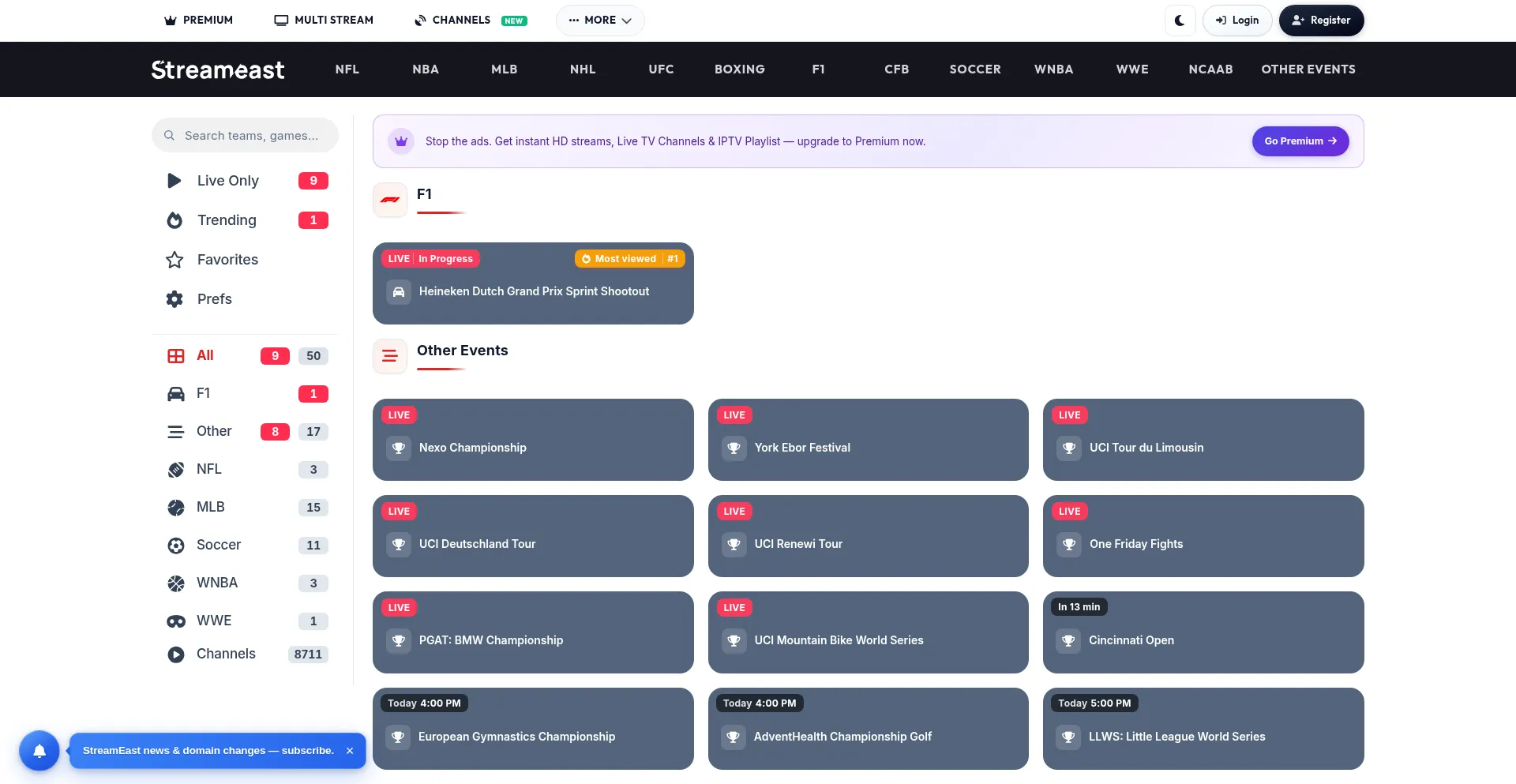The width and height of the screenshot is (1516, 784).
Task: Click the trophy icon on Nexo Championship
Action: [399, 448]
